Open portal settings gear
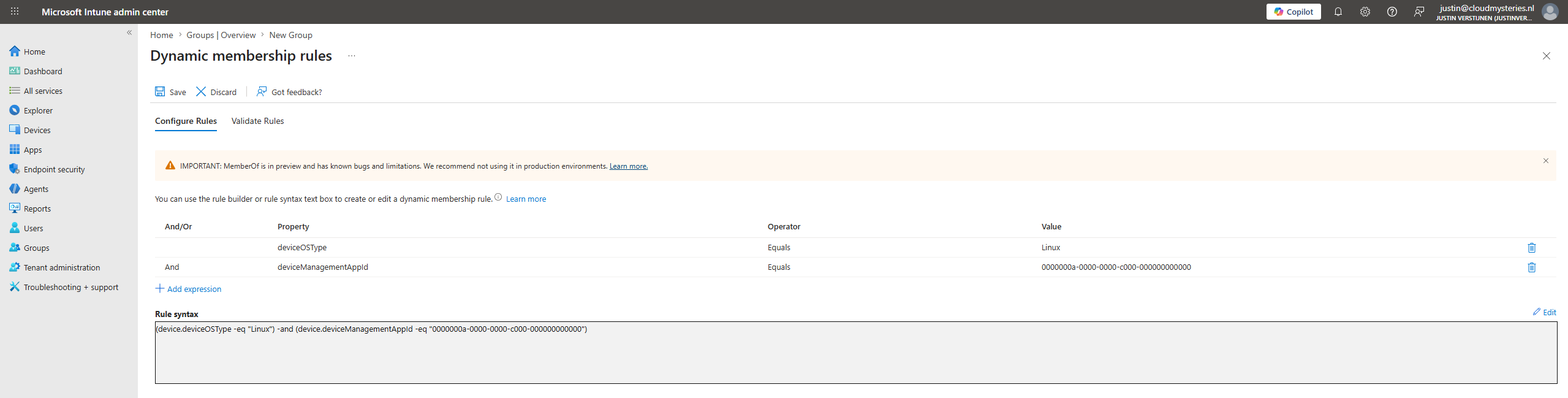Screen dimensions: 1568x398 1365,12
